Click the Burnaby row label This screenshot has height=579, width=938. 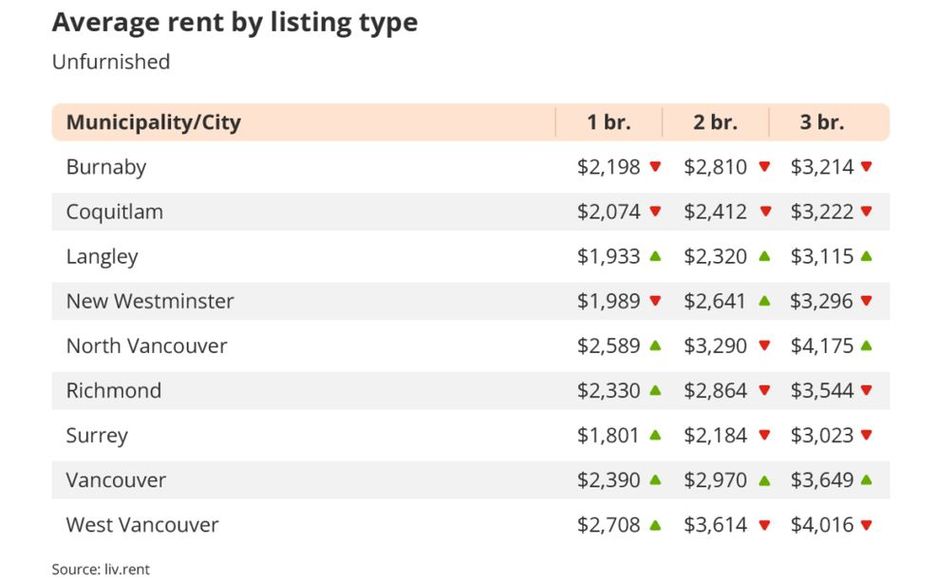pyautogui.click(x=106, y=167)
